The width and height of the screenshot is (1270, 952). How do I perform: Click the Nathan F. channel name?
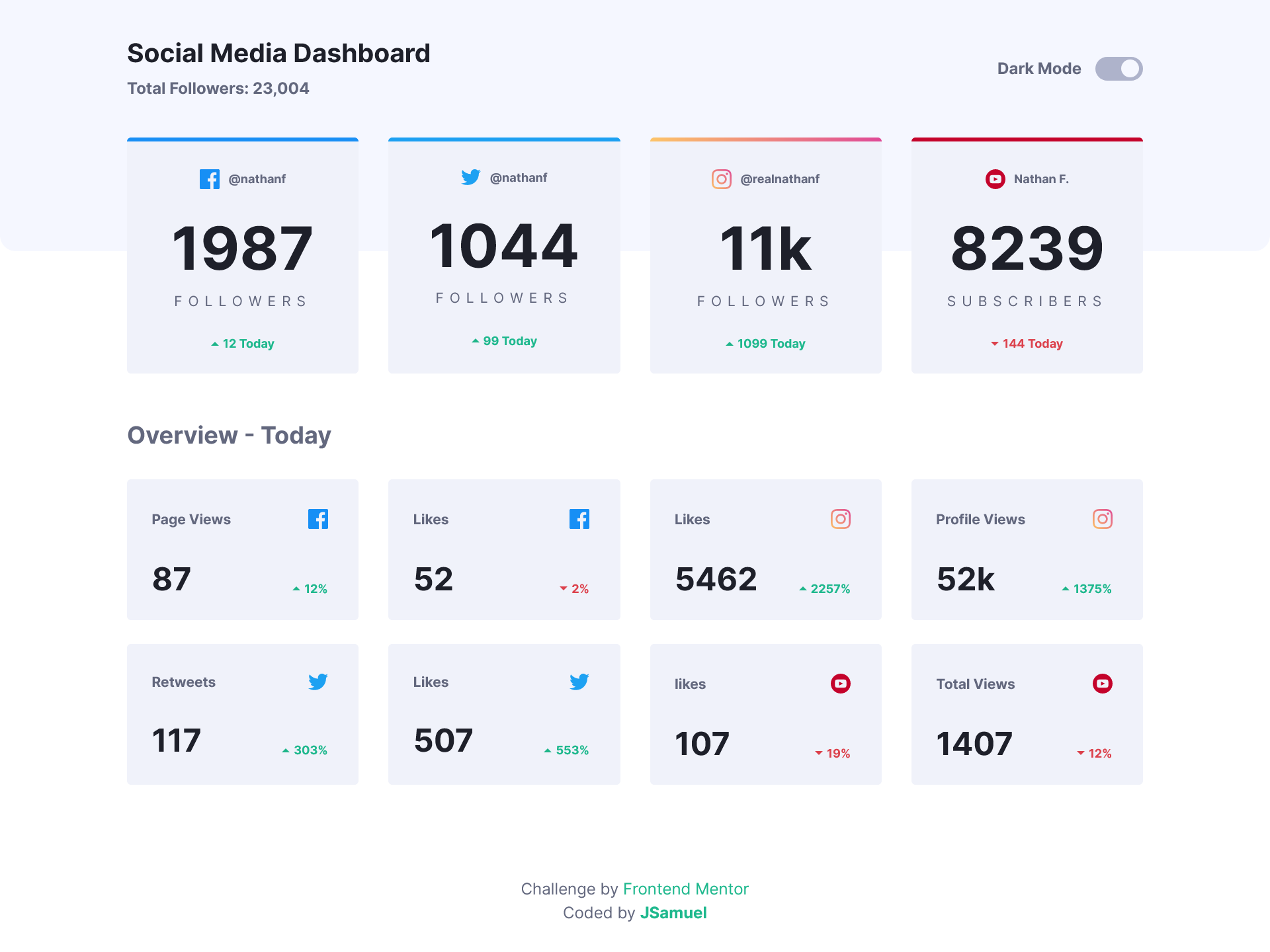click(1041, 179)
